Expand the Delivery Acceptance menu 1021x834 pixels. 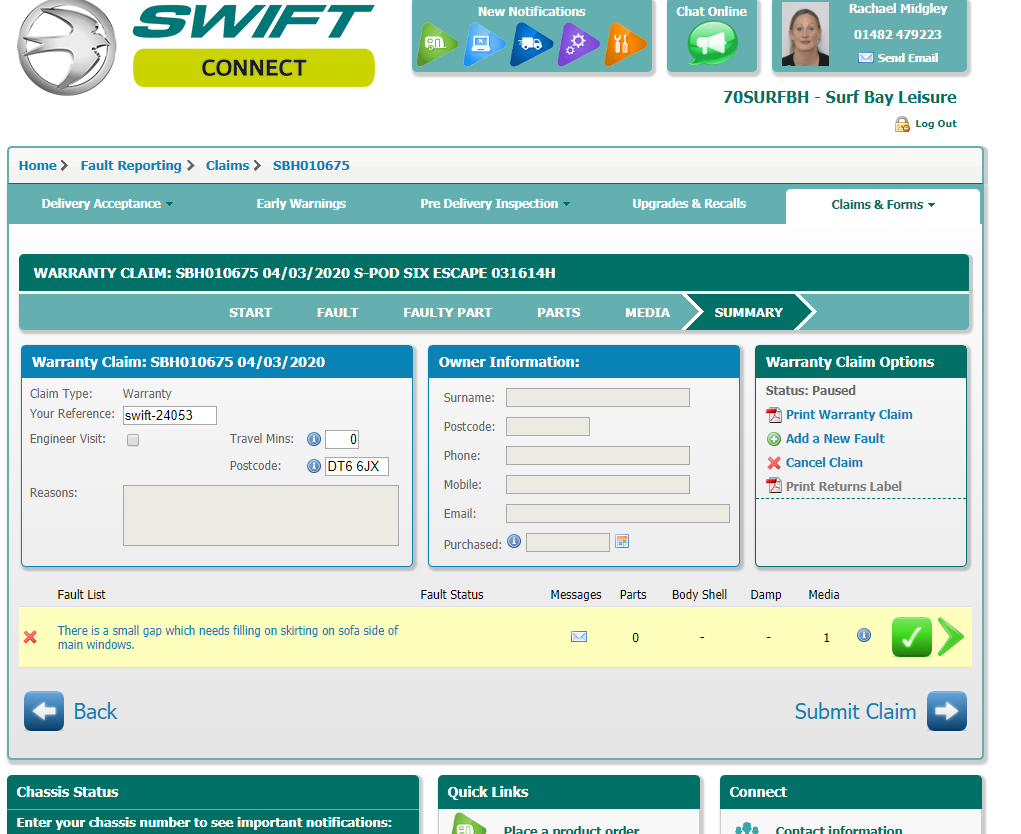coord(107,204)
